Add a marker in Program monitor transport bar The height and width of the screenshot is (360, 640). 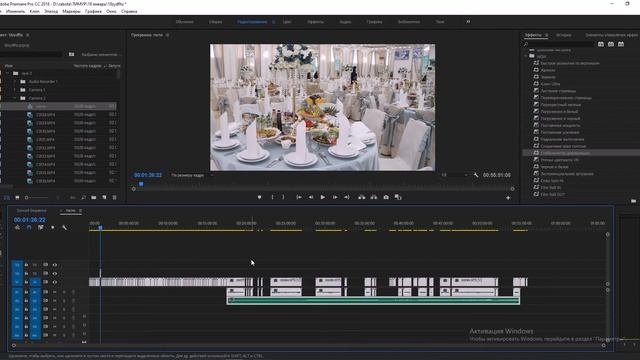pyautogui.click(x=260, y=197)
